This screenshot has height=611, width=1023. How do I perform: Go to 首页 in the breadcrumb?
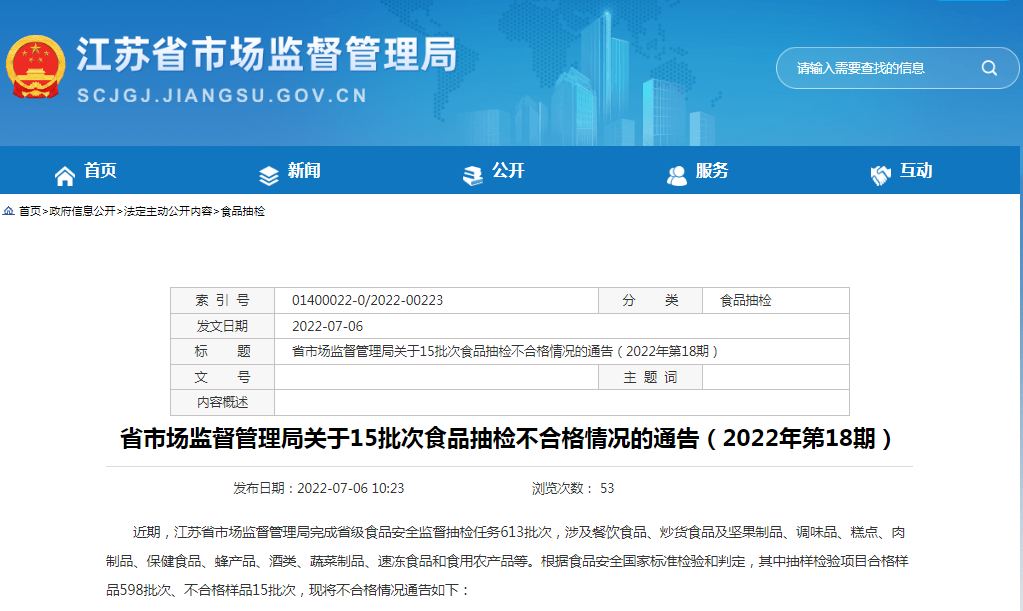coord(30,211)
